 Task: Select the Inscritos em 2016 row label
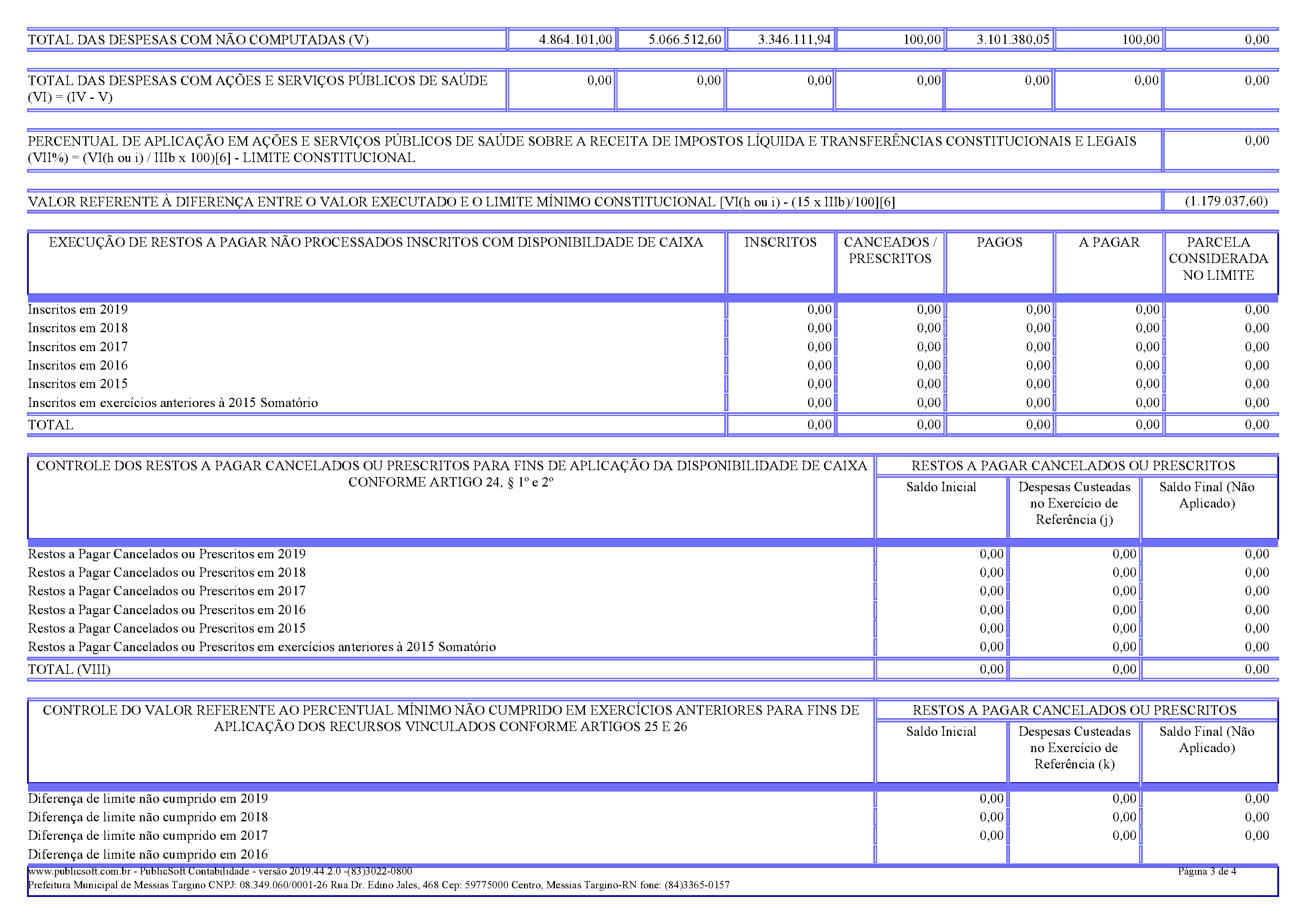tap(78, 365)
